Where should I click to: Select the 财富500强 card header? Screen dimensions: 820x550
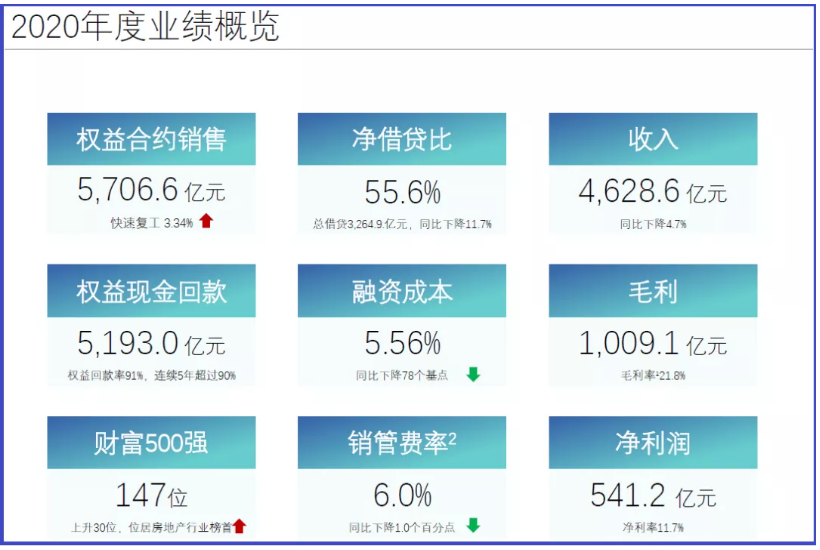point(152,442)
